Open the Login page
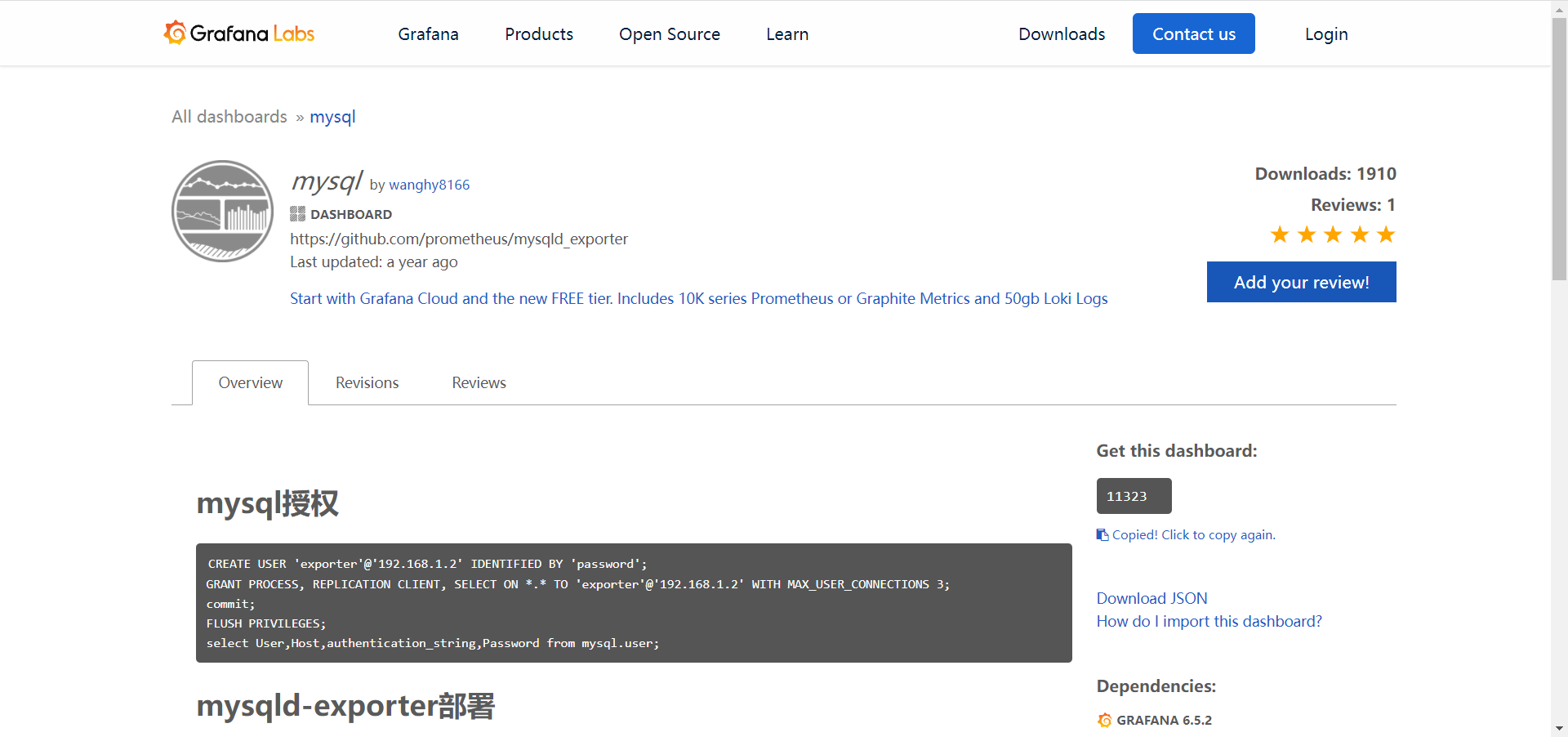The width and height of the screenshot is (1568, 737). point(1326,34)
